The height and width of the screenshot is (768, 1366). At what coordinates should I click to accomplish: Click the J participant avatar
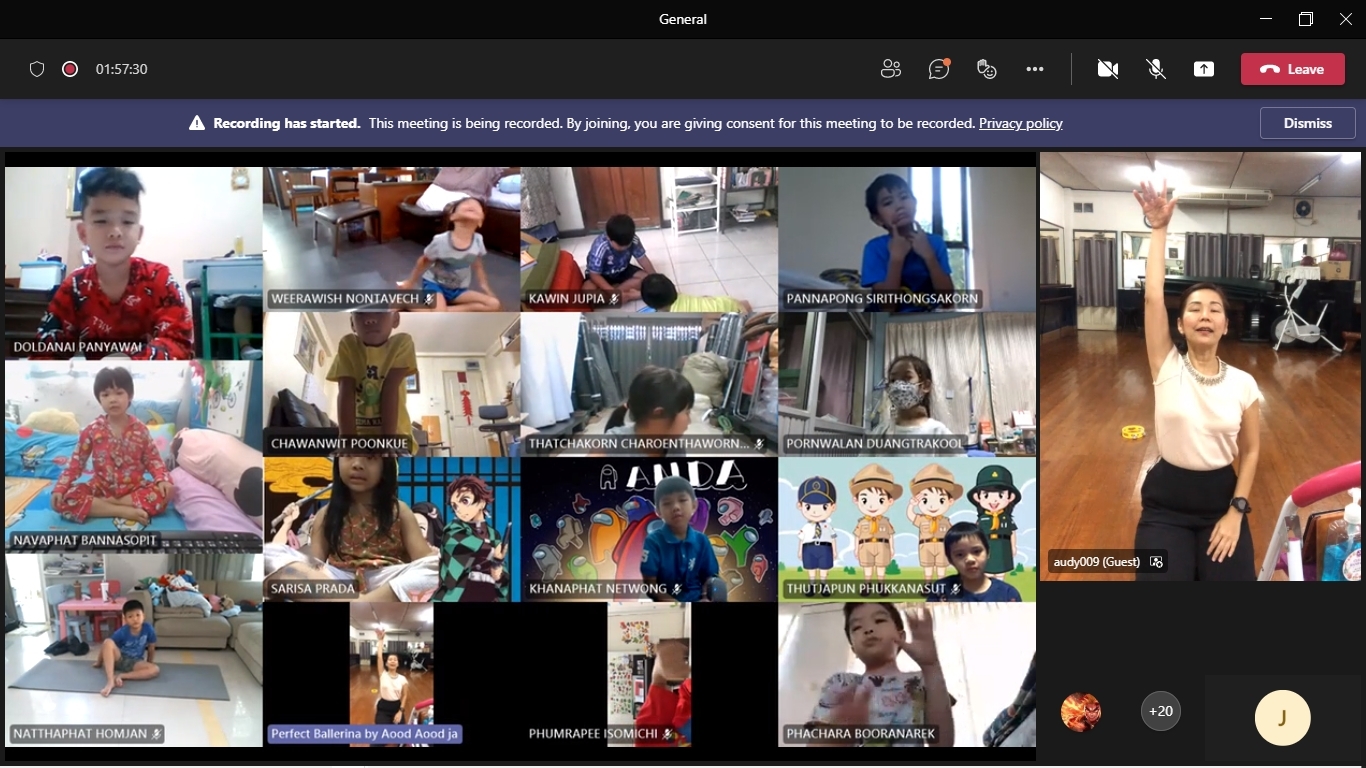point(1282,717)
